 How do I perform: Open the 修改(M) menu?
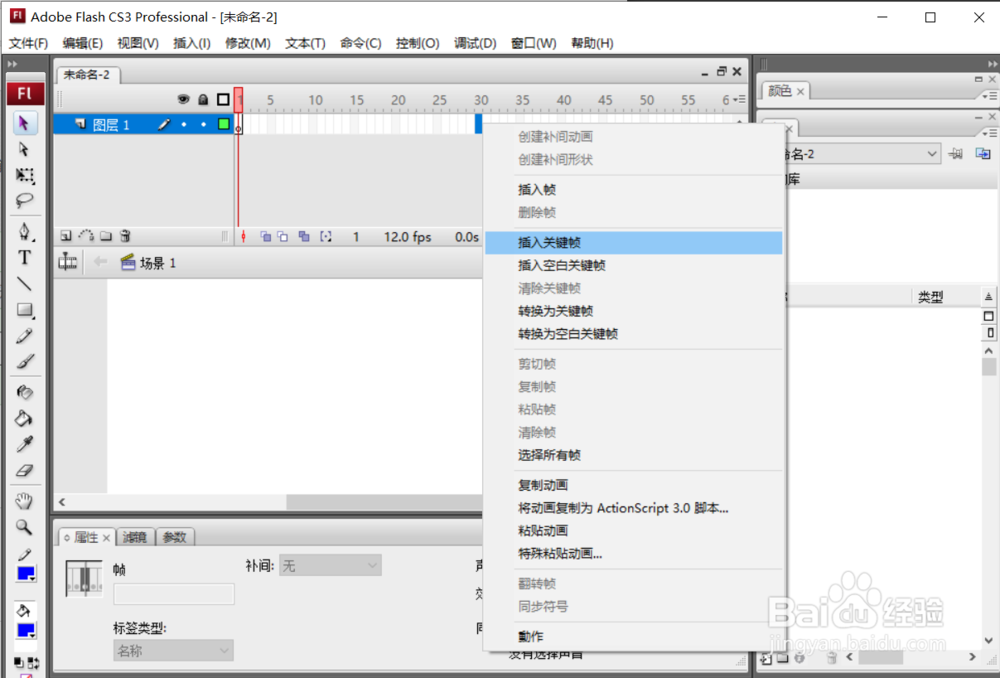click(247, 43)
